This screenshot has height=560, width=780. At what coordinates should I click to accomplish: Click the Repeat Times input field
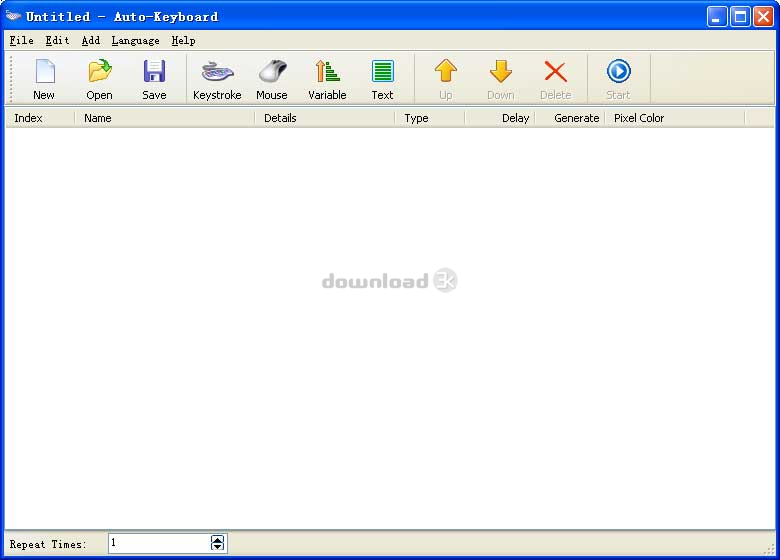(158, 543)
